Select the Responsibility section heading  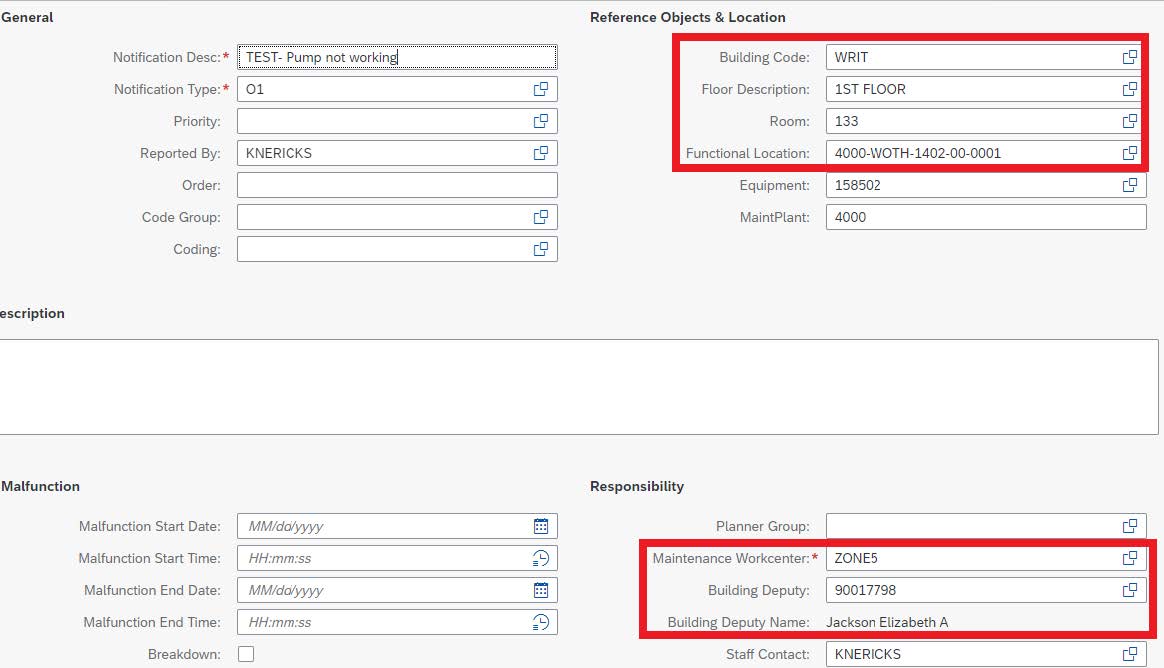point(637,486)
